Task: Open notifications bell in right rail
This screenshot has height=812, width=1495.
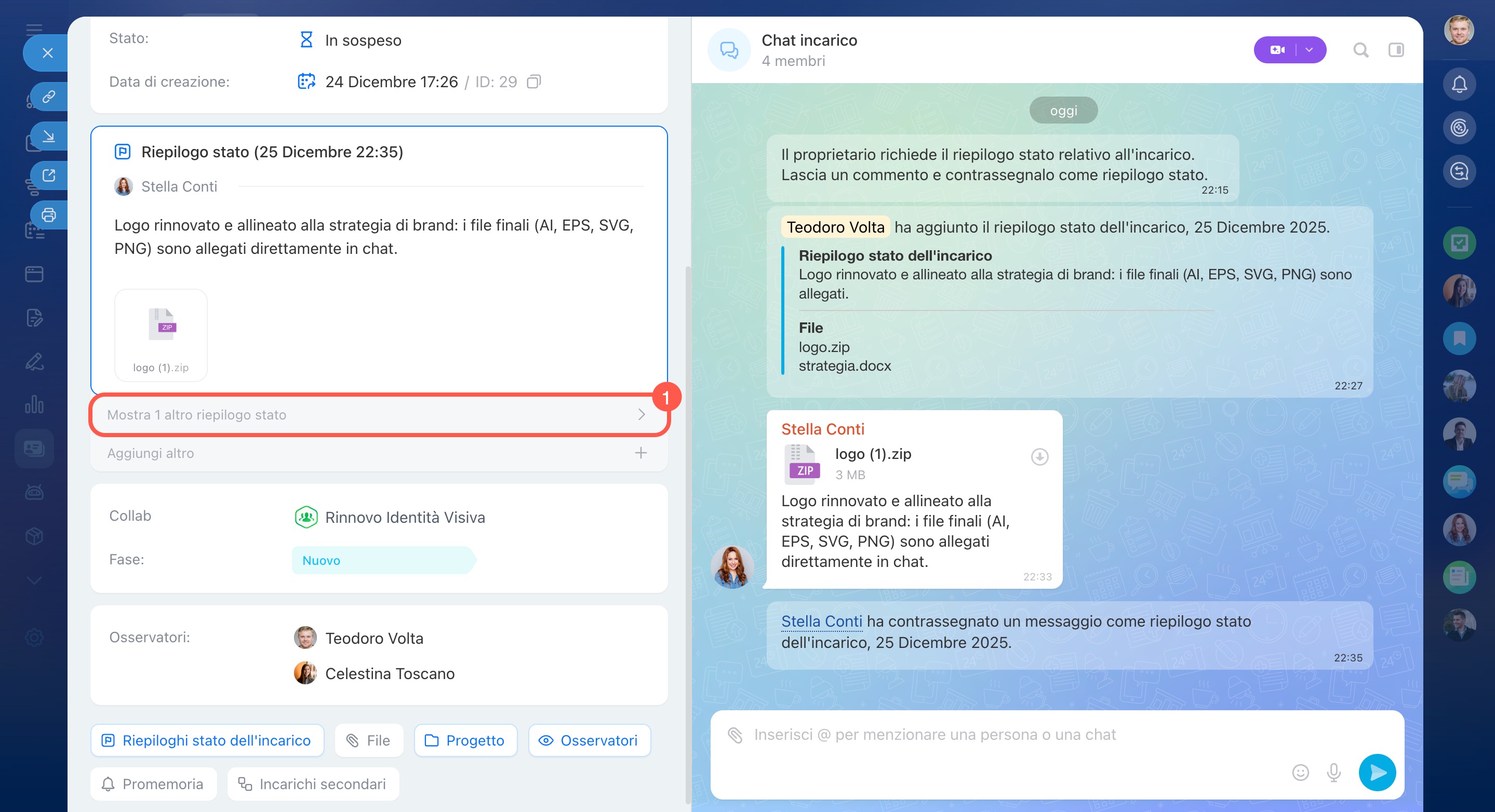Action: click(1459, 84)
